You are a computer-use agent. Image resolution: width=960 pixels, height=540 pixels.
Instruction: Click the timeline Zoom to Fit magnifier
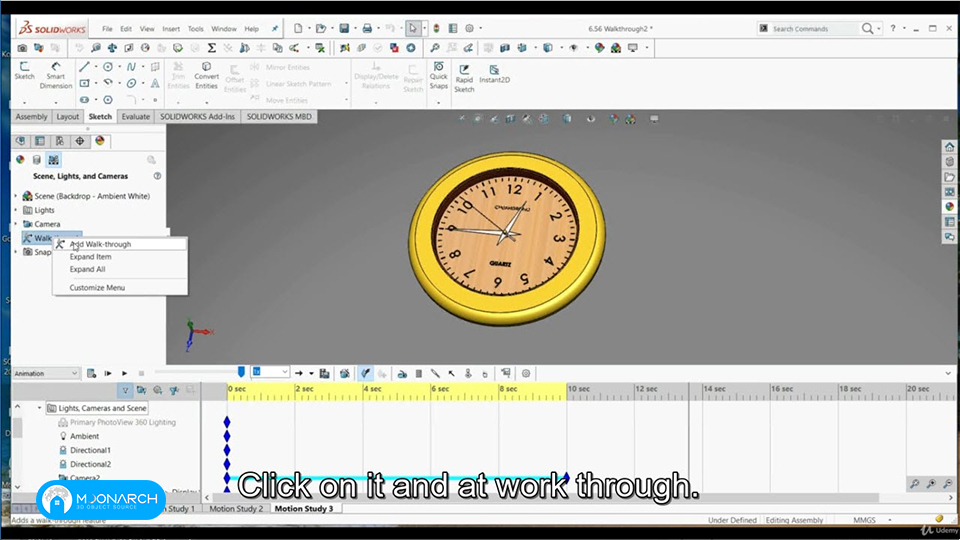pyautogui.click(x=915, y=484)
